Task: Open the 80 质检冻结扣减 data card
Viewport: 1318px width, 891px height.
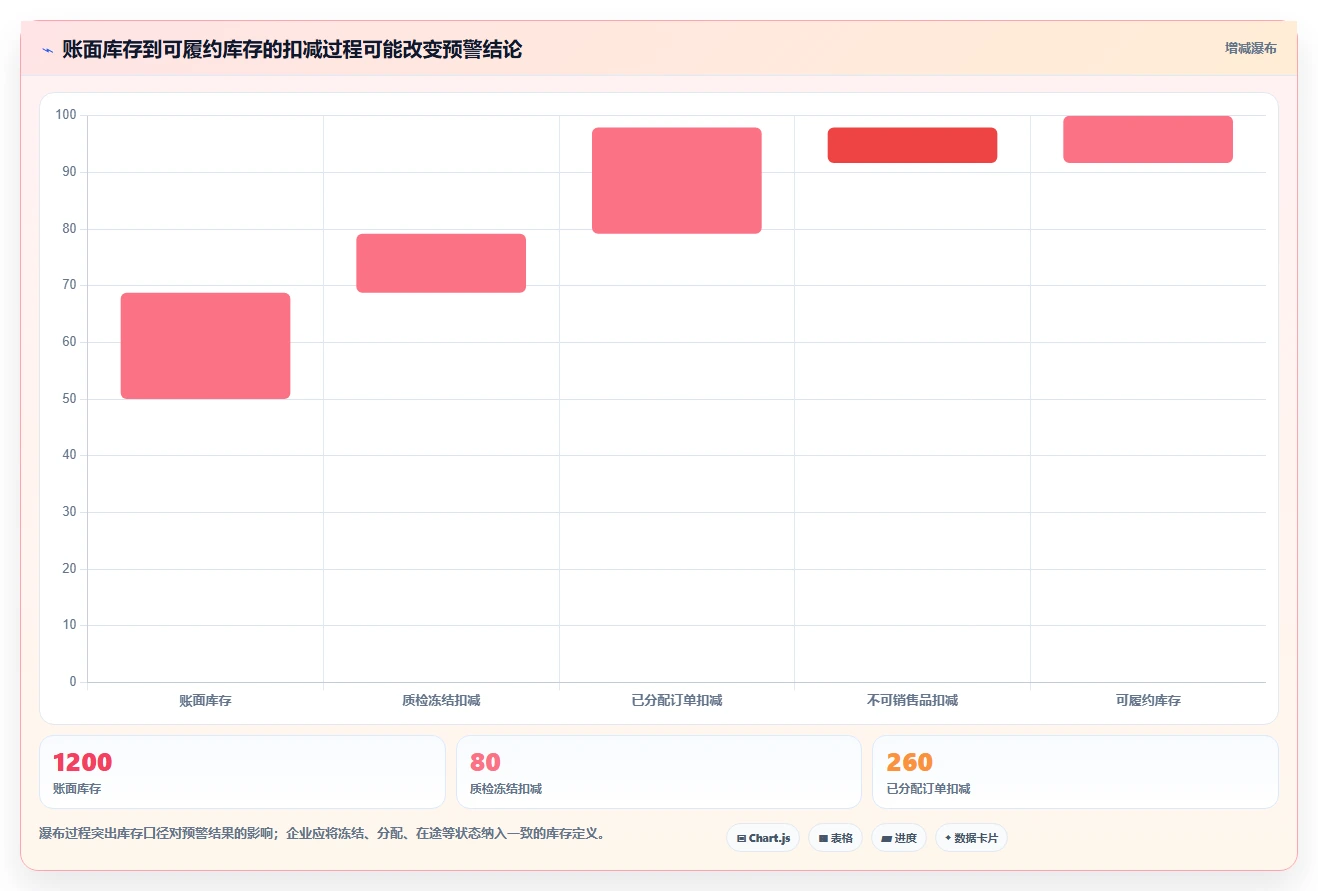Action: point(659,772)
